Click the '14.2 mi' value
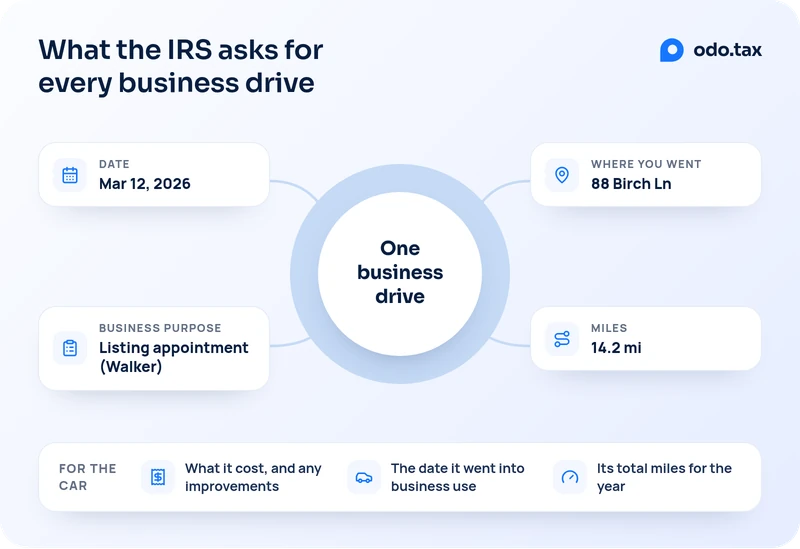Screen dimensions: 800x549 point(616,348)
